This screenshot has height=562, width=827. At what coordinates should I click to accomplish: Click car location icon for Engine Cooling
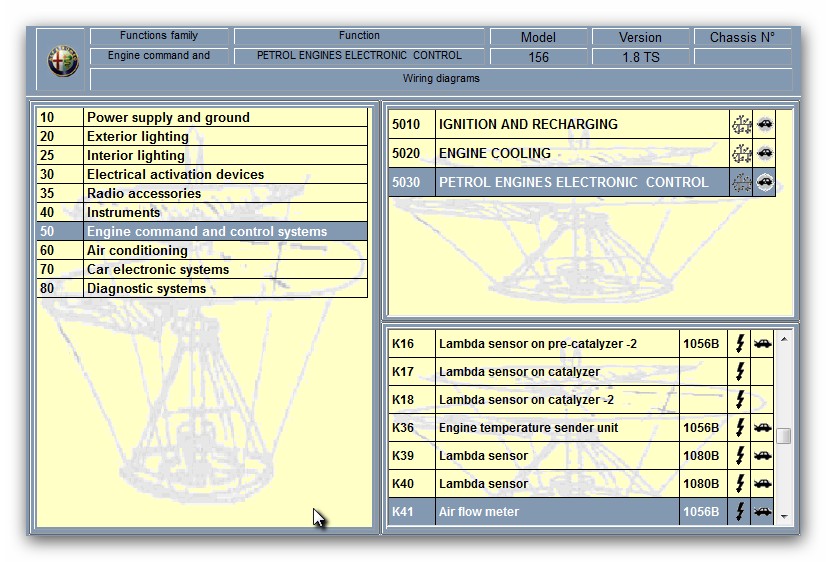(x=765, y=154)
